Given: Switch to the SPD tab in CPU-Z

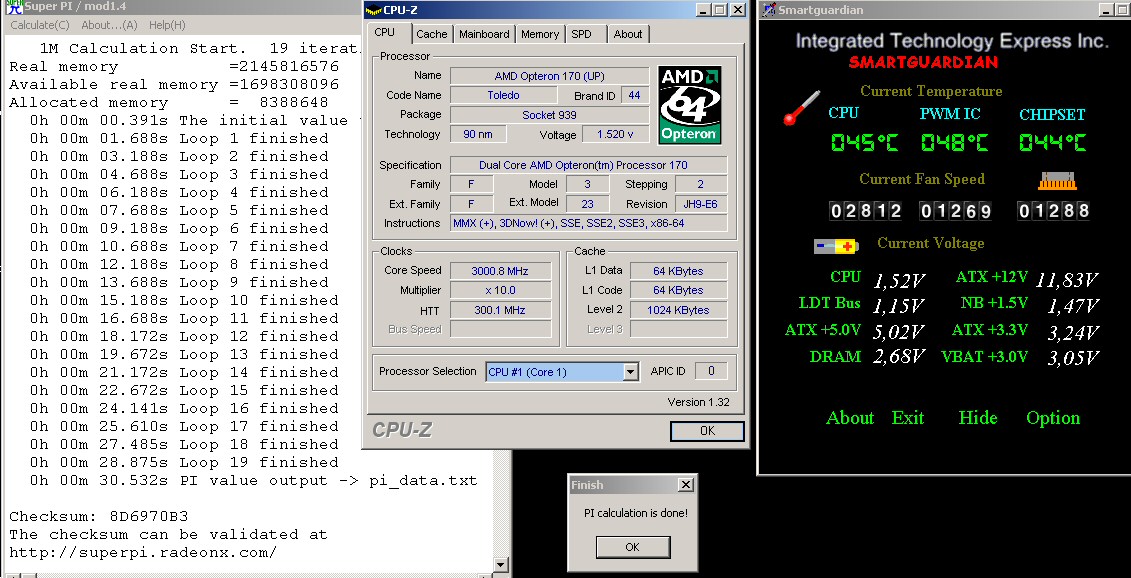Looking at the screenshot, I should 581,34.
